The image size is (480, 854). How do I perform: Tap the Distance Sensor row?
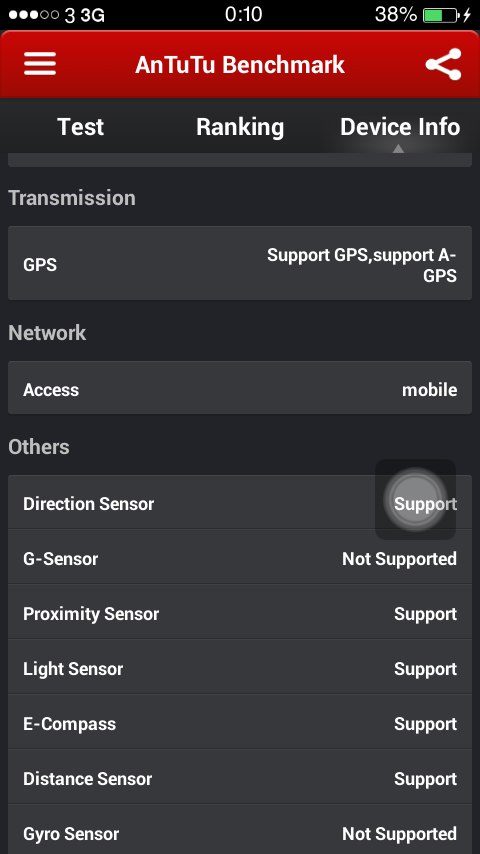pyautogui.click(x=240, y=777)
